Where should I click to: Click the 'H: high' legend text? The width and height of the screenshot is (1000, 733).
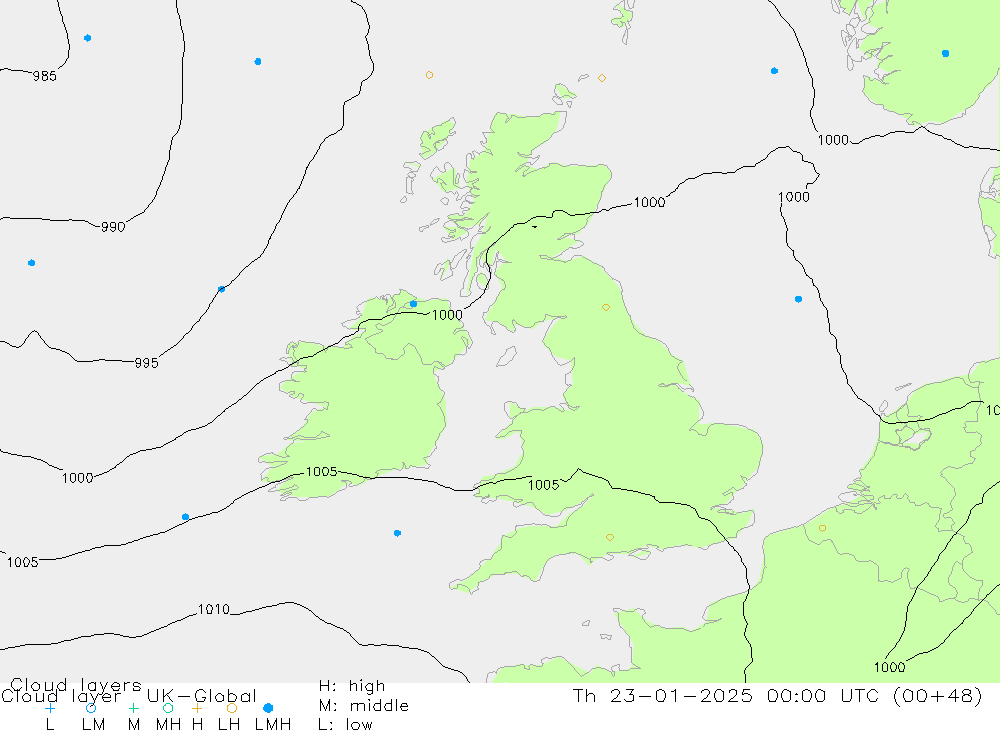[352, 686]
